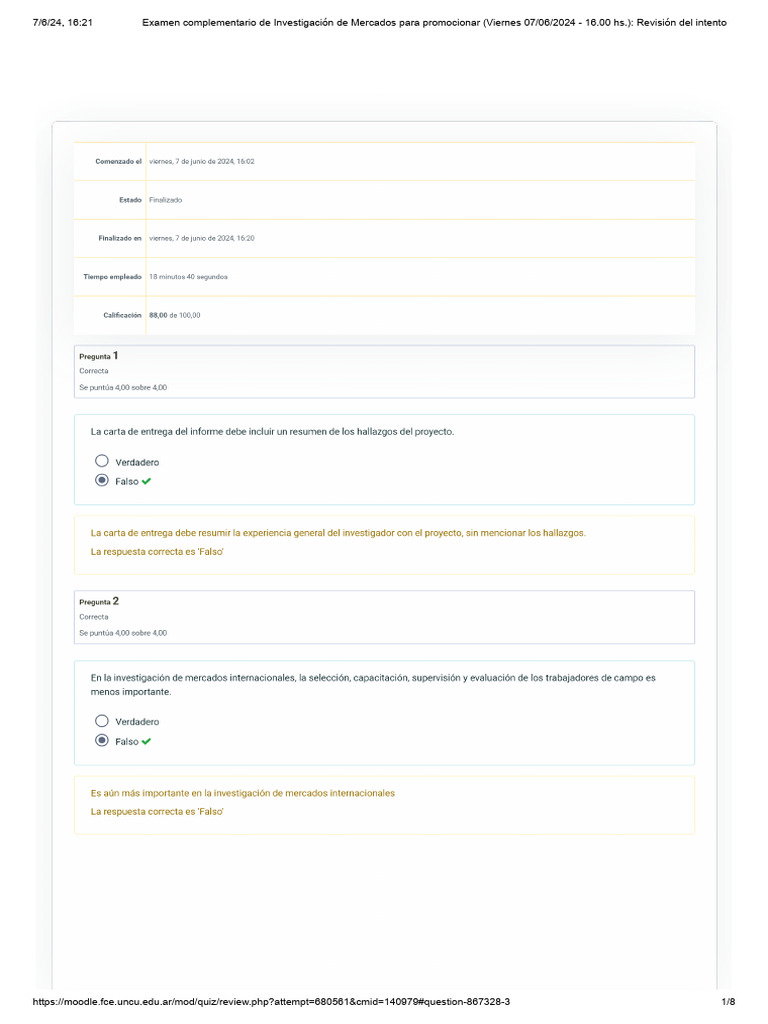768x1024 pixels.
Task: Click the Tiempo empleado row
Action: (x=188, y=276)
